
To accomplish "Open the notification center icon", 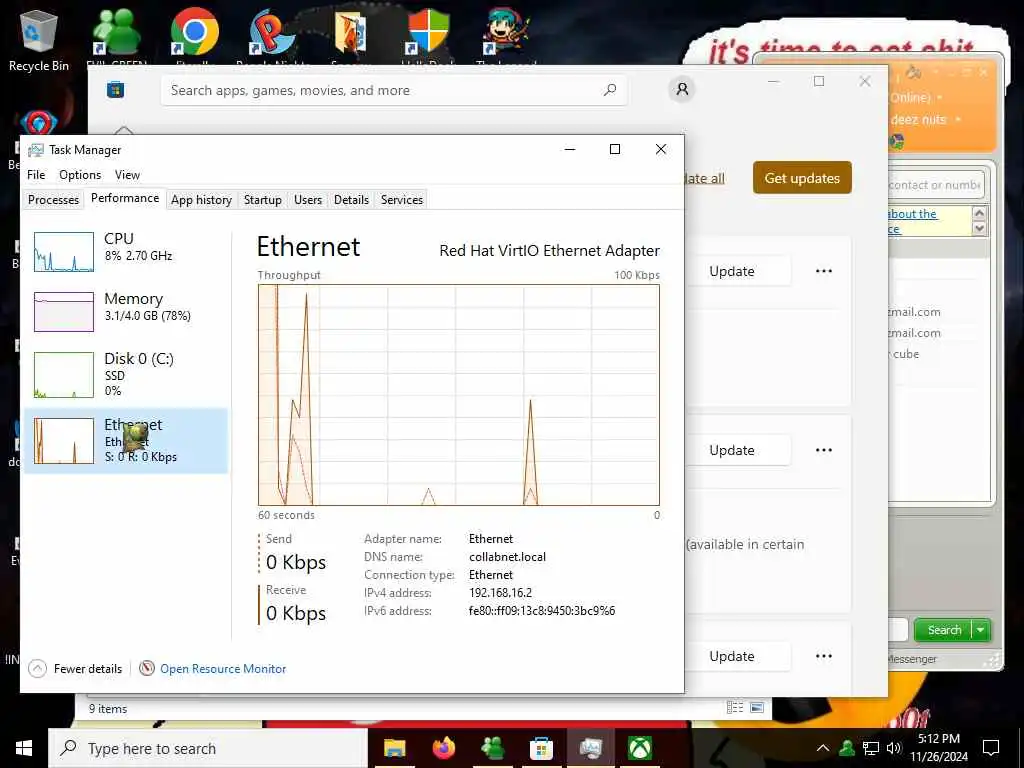I will (x=991, y=748).
